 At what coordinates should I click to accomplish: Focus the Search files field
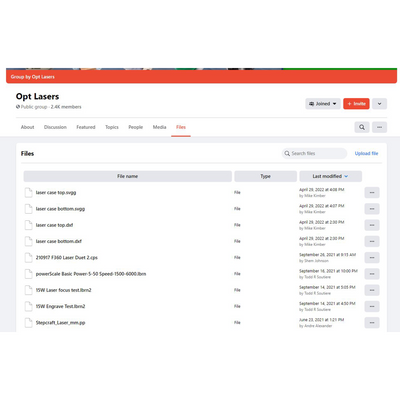[x=314, y=153]
